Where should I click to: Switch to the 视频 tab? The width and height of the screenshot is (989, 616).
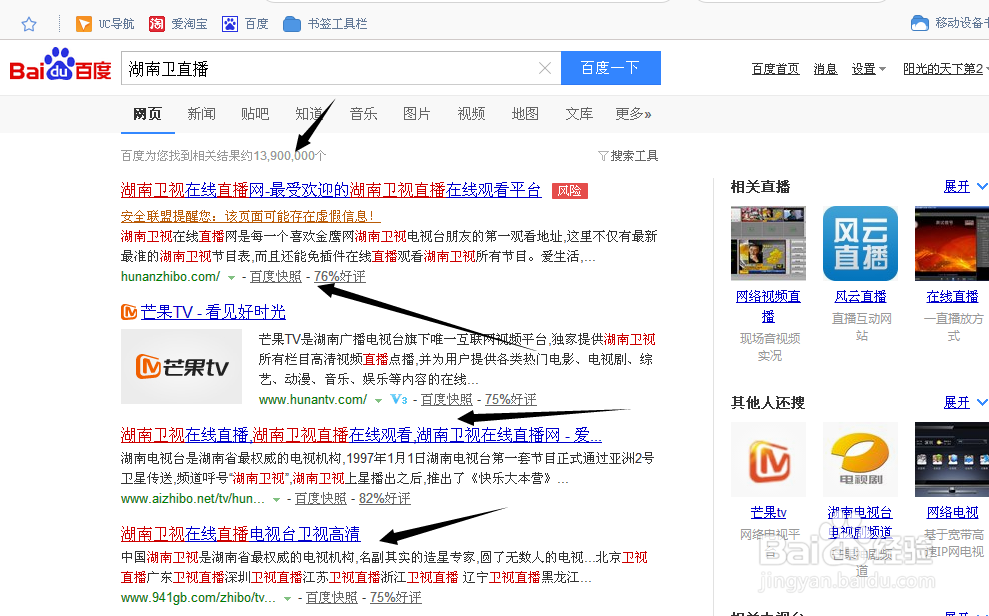coord(471,113)
